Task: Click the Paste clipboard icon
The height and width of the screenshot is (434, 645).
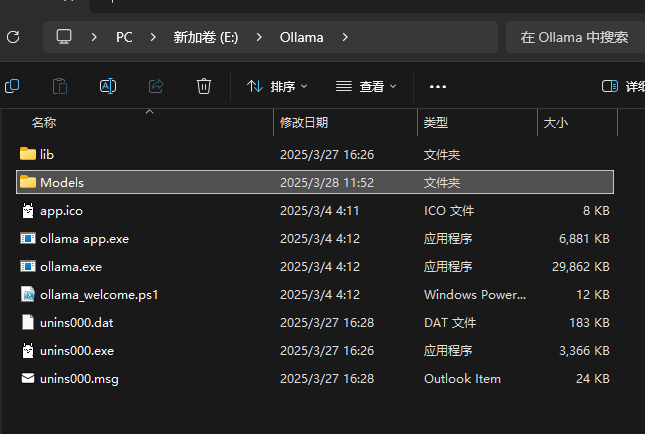Action: (60, 86)
